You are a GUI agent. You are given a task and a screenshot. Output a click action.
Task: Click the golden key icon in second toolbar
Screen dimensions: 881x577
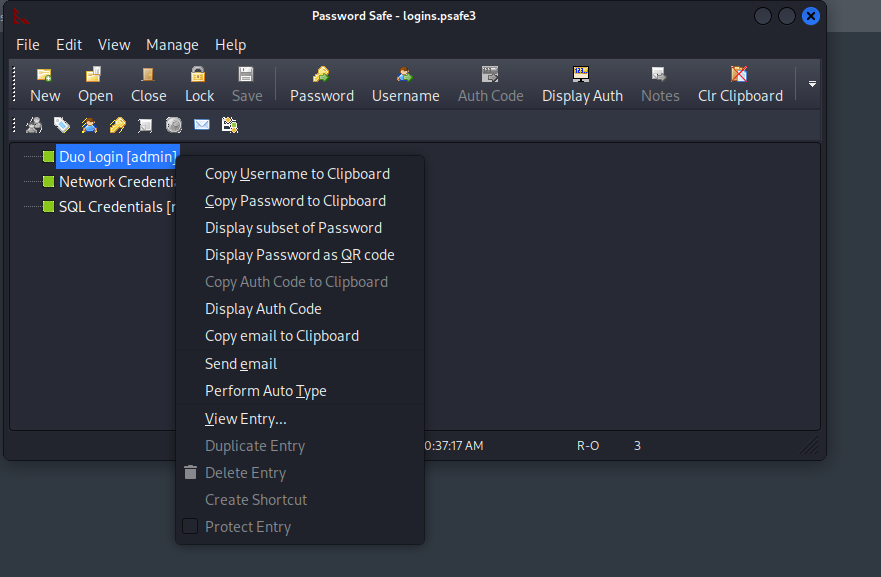117,125
